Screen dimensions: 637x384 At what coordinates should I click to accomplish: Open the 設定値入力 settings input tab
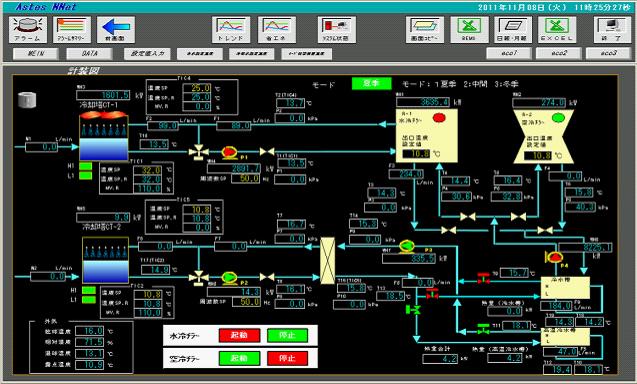point(147,54)
